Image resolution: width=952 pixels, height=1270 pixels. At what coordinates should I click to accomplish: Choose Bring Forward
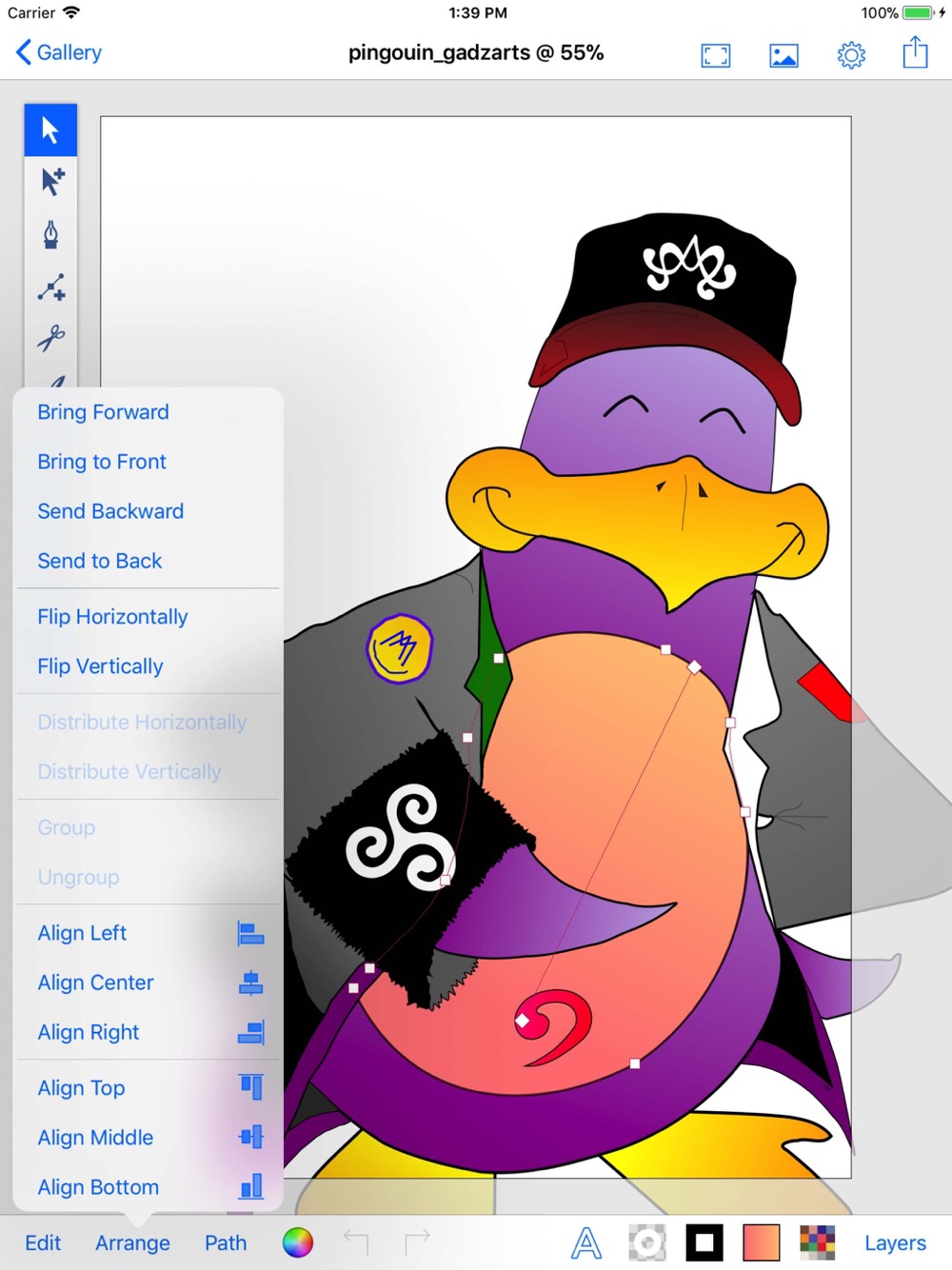[x=103, y=412]
